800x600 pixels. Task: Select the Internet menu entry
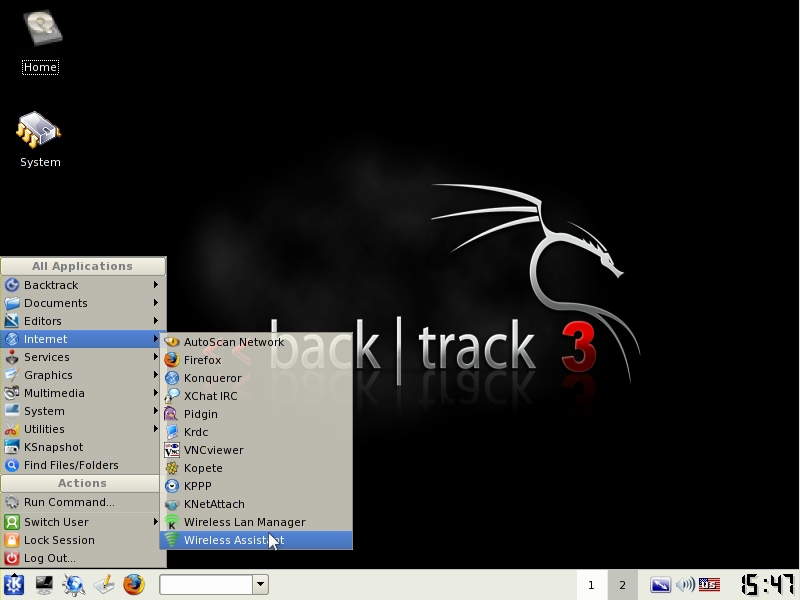[x=82, y=339]
